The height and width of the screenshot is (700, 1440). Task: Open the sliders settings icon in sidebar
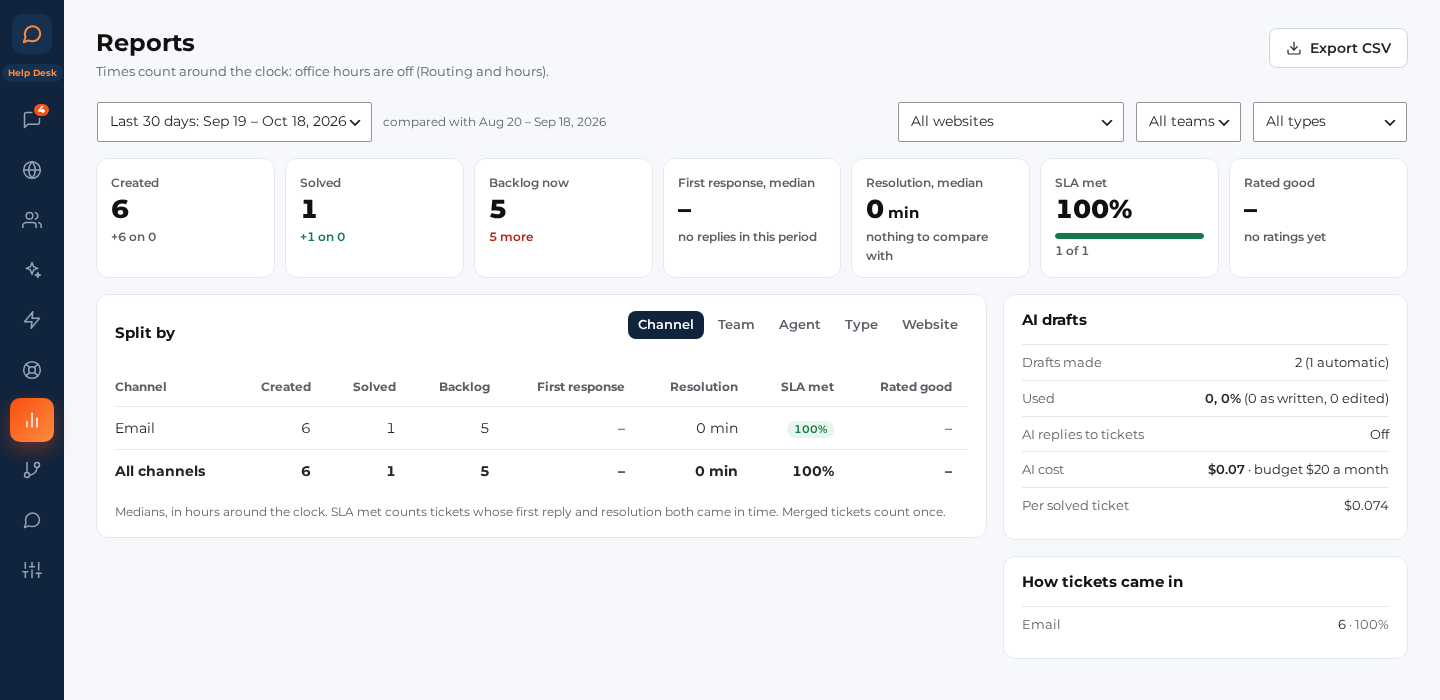[x=32, y=570]
